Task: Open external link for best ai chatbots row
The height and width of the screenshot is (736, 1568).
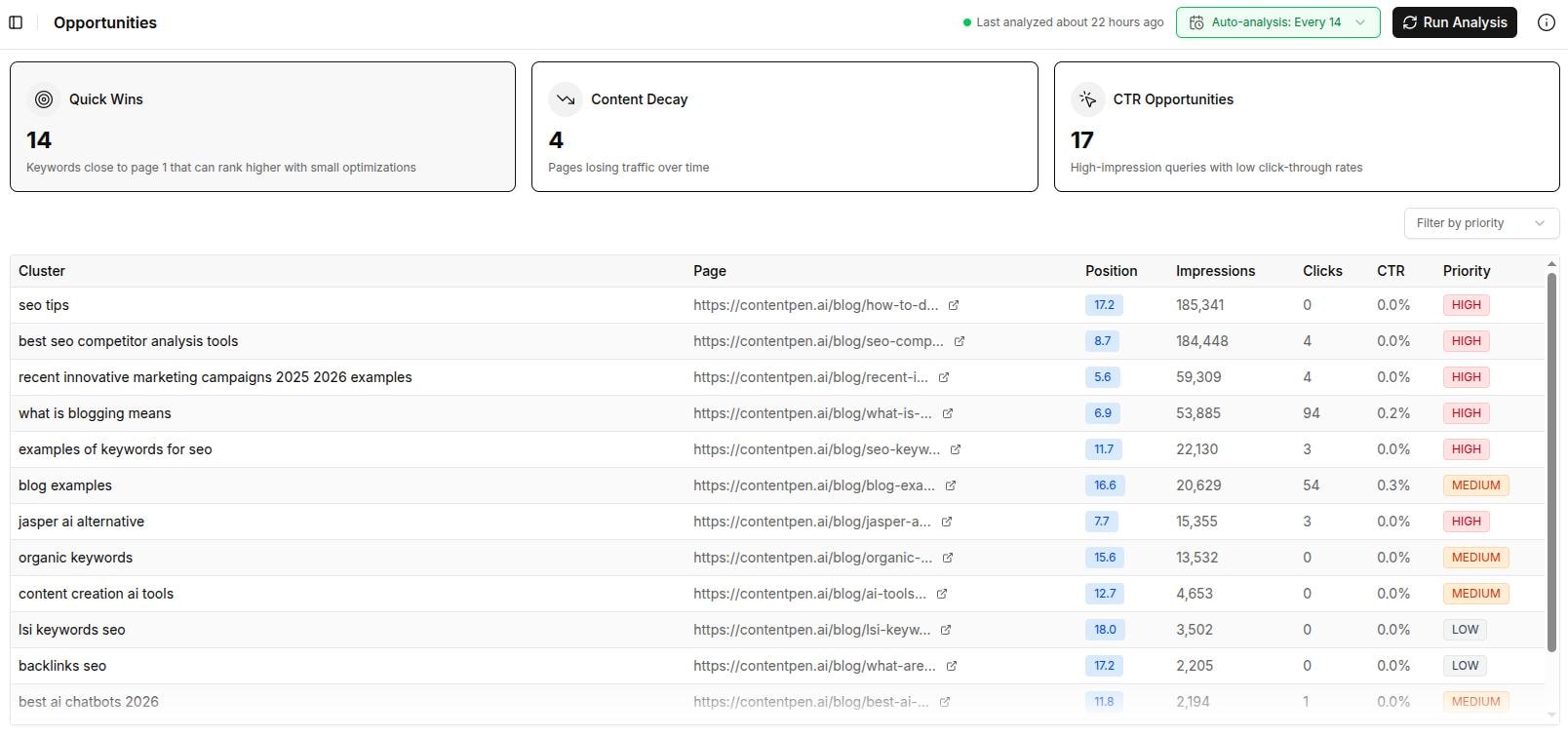Action: (945, 702)
